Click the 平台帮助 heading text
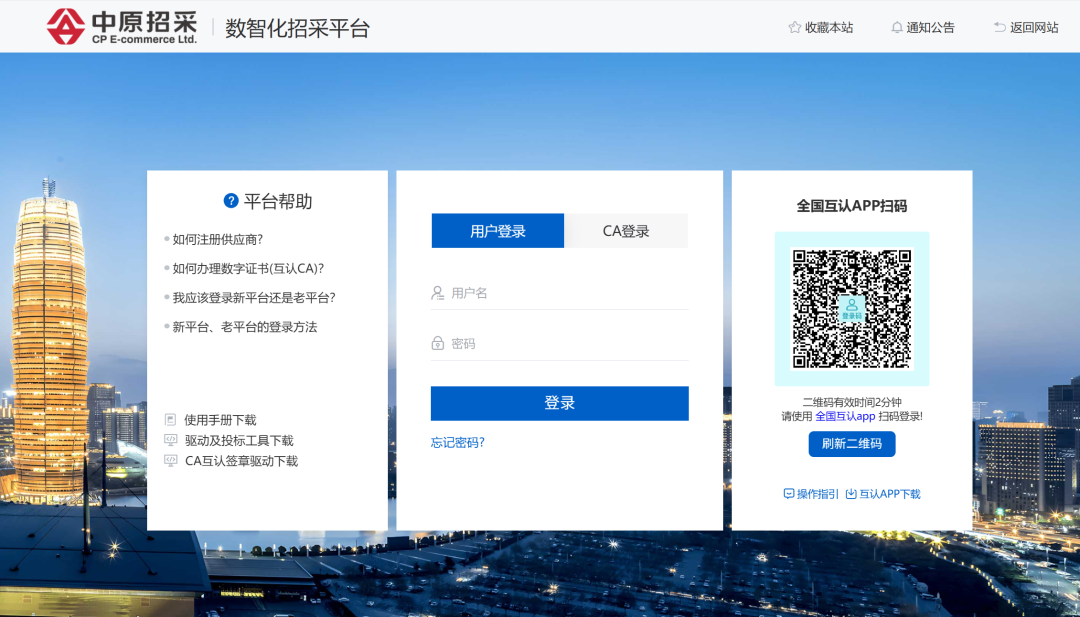Screen dimensions: 1080x617 pyautogui.click(x=278, y=201)
